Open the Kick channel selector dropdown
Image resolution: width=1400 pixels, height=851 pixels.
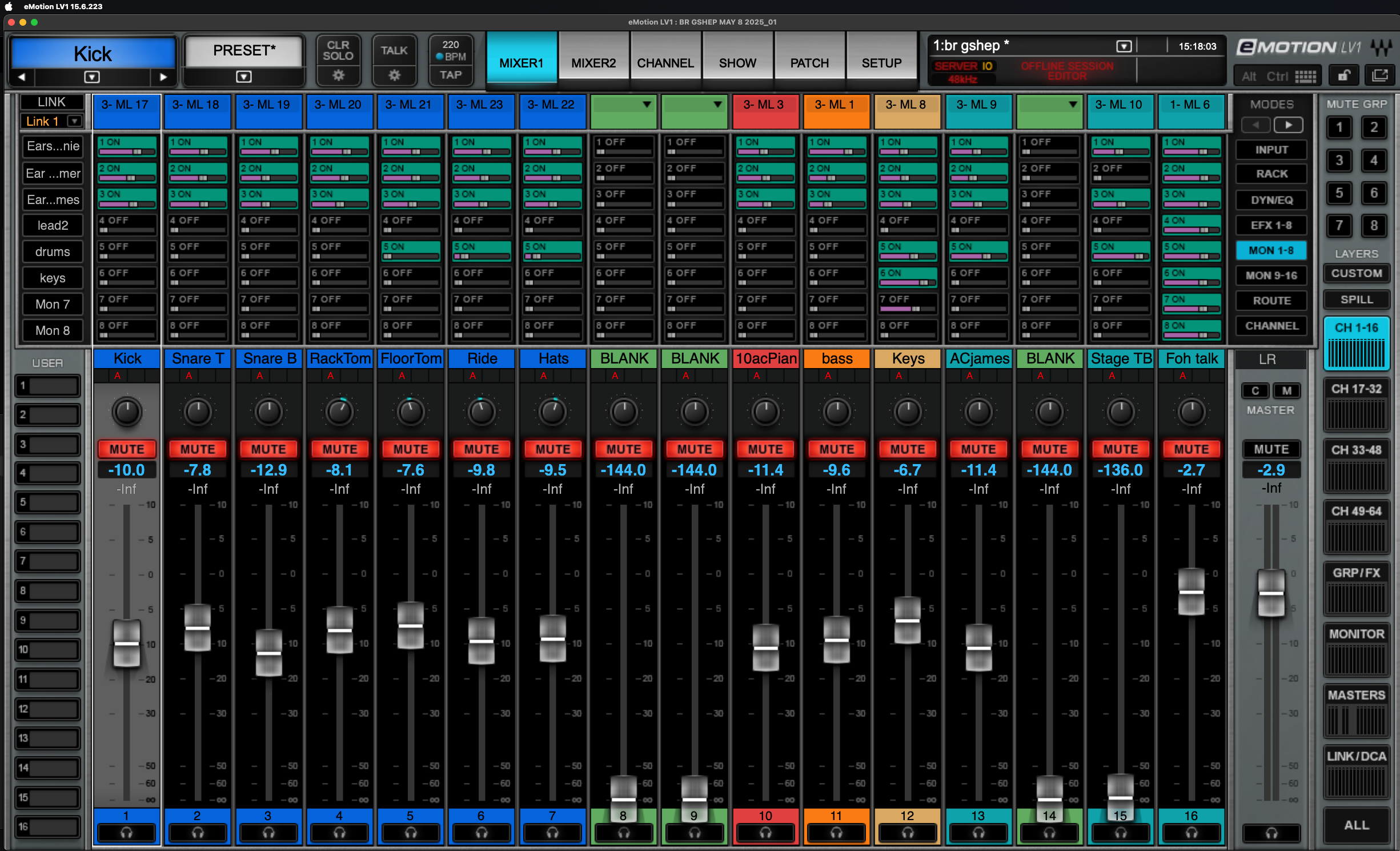click(x=92, y=77)
